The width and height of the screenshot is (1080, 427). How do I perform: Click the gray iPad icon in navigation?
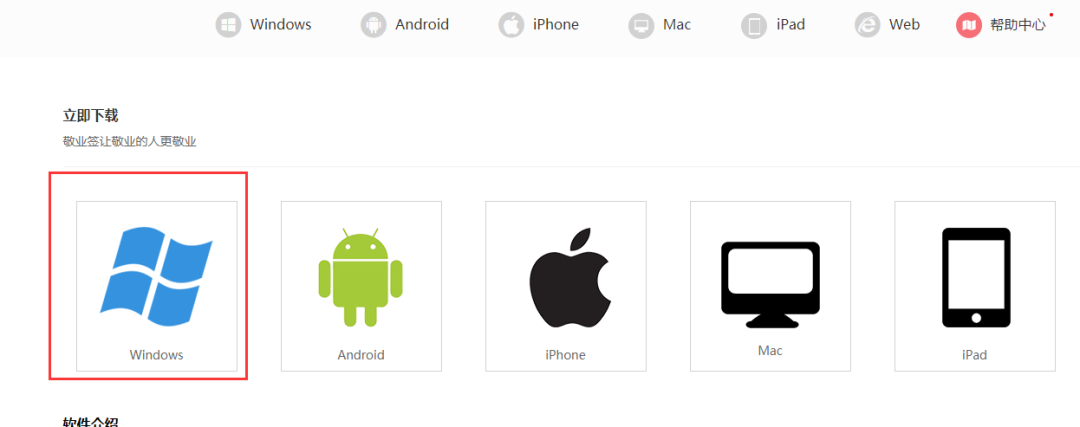coord(754,26)
